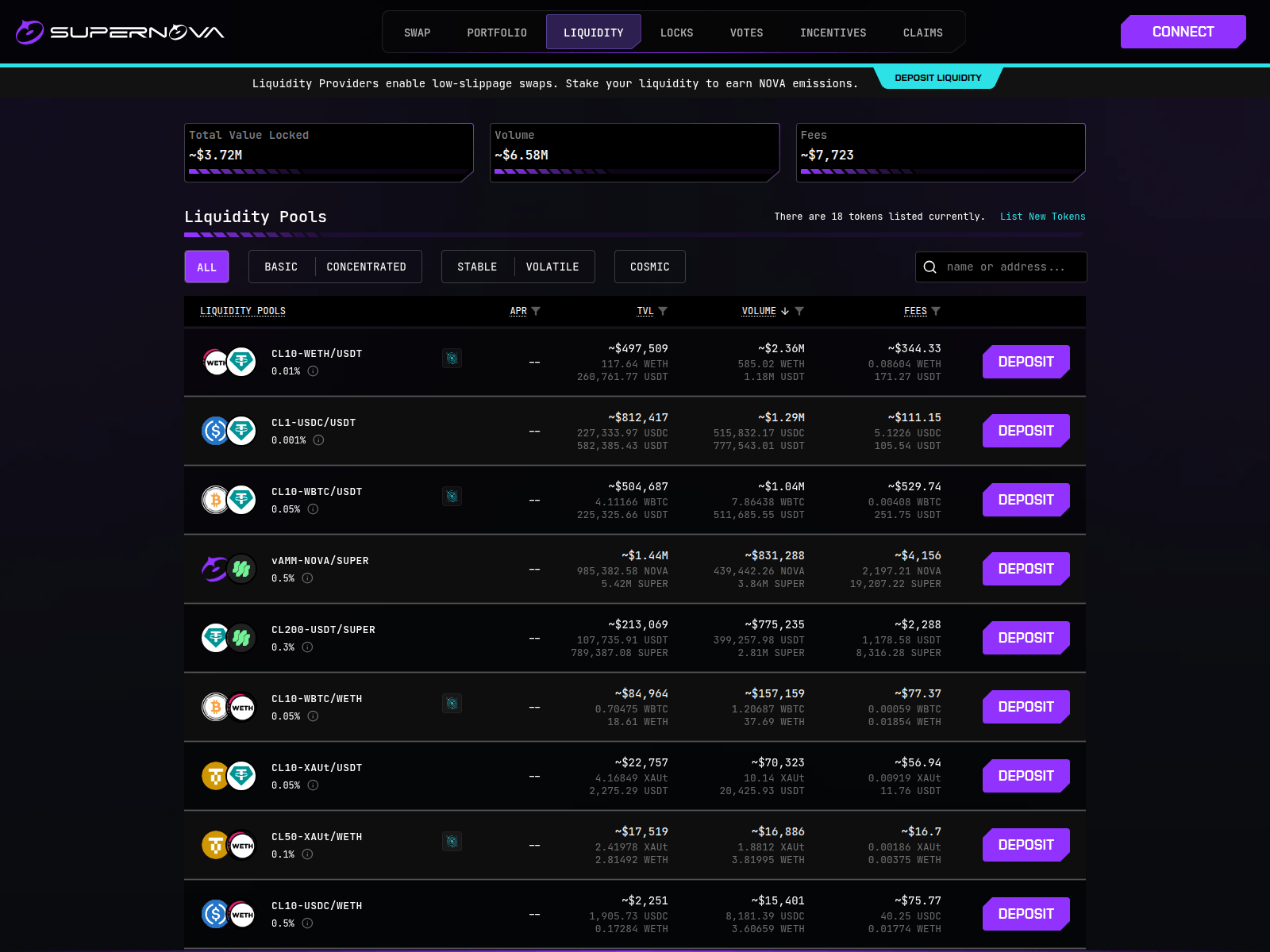Click WETH/USDT token pair icons
The width and height of the screenshot is (1270, 952).
pos(229,363)
